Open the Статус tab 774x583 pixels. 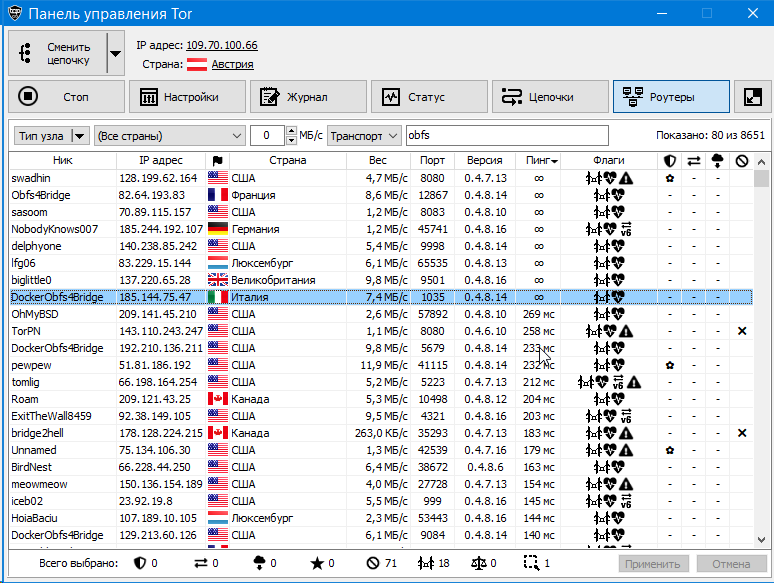[429, 97]
